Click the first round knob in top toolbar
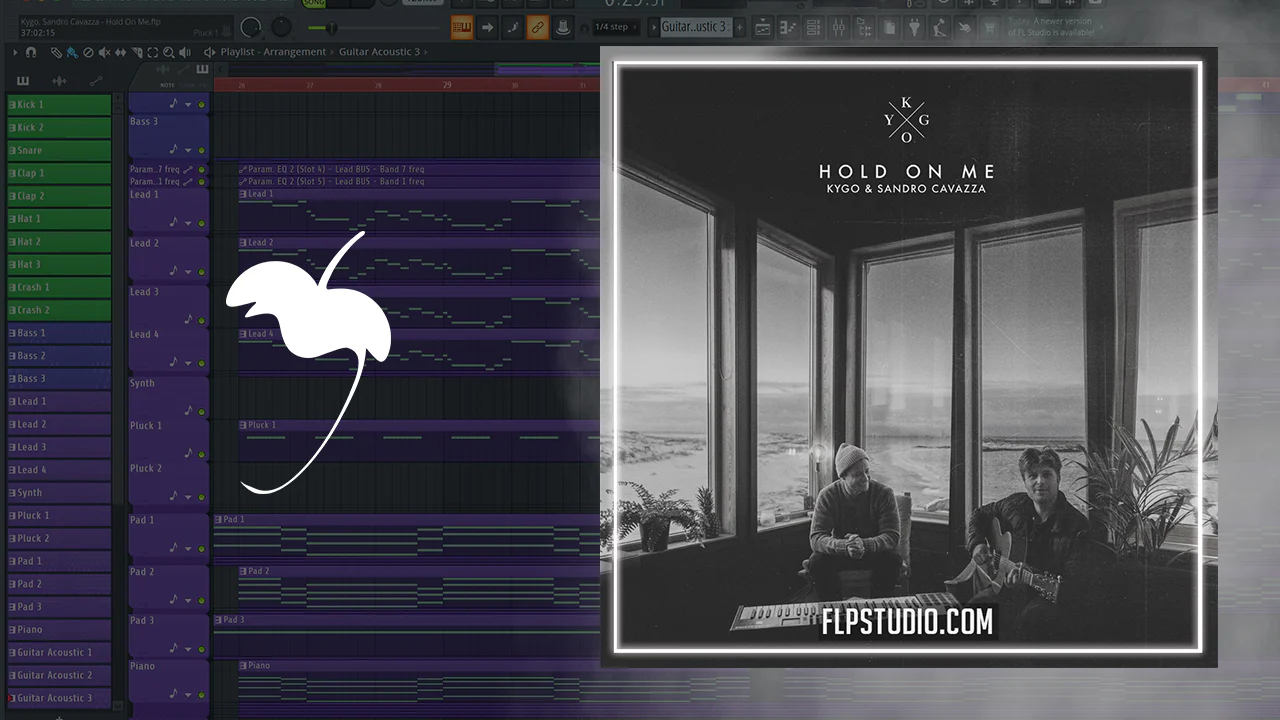 pyautogui.click(x=250, y=27)
